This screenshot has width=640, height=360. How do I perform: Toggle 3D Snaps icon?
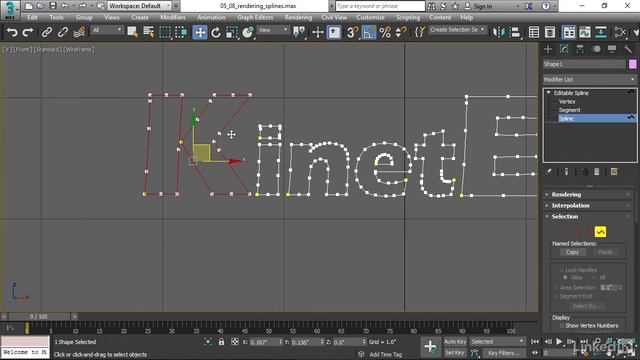(x=352, y=32)
